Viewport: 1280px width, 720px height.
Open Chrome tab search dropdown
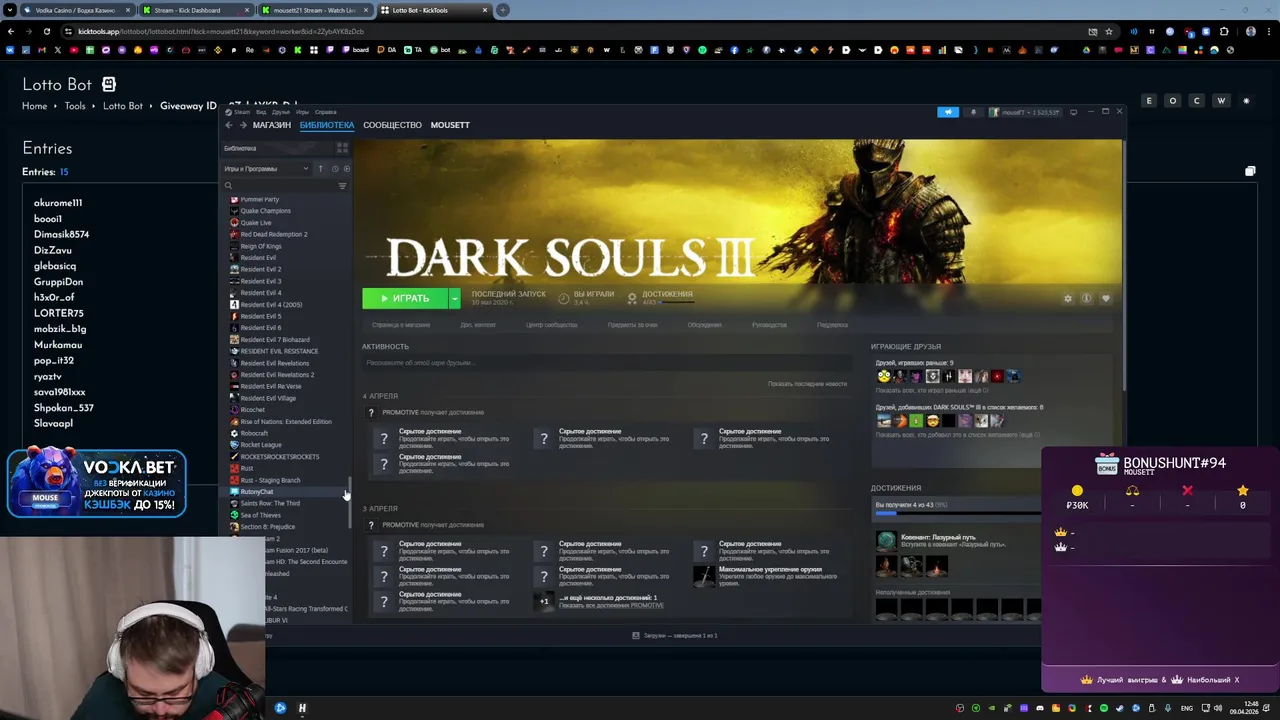(x=10, y=10)
